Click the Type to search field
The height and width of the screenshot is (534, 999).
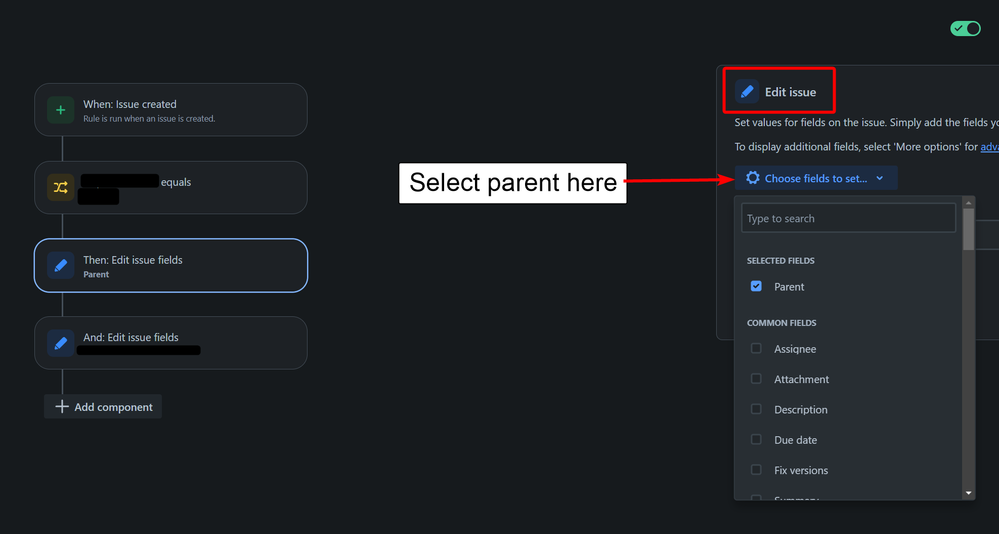848,218
